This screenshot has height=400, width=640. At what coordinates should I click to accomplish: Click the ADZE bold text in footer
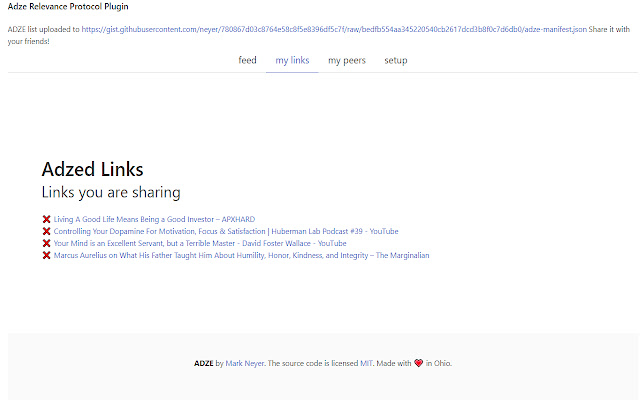click(x=204, y=363)
